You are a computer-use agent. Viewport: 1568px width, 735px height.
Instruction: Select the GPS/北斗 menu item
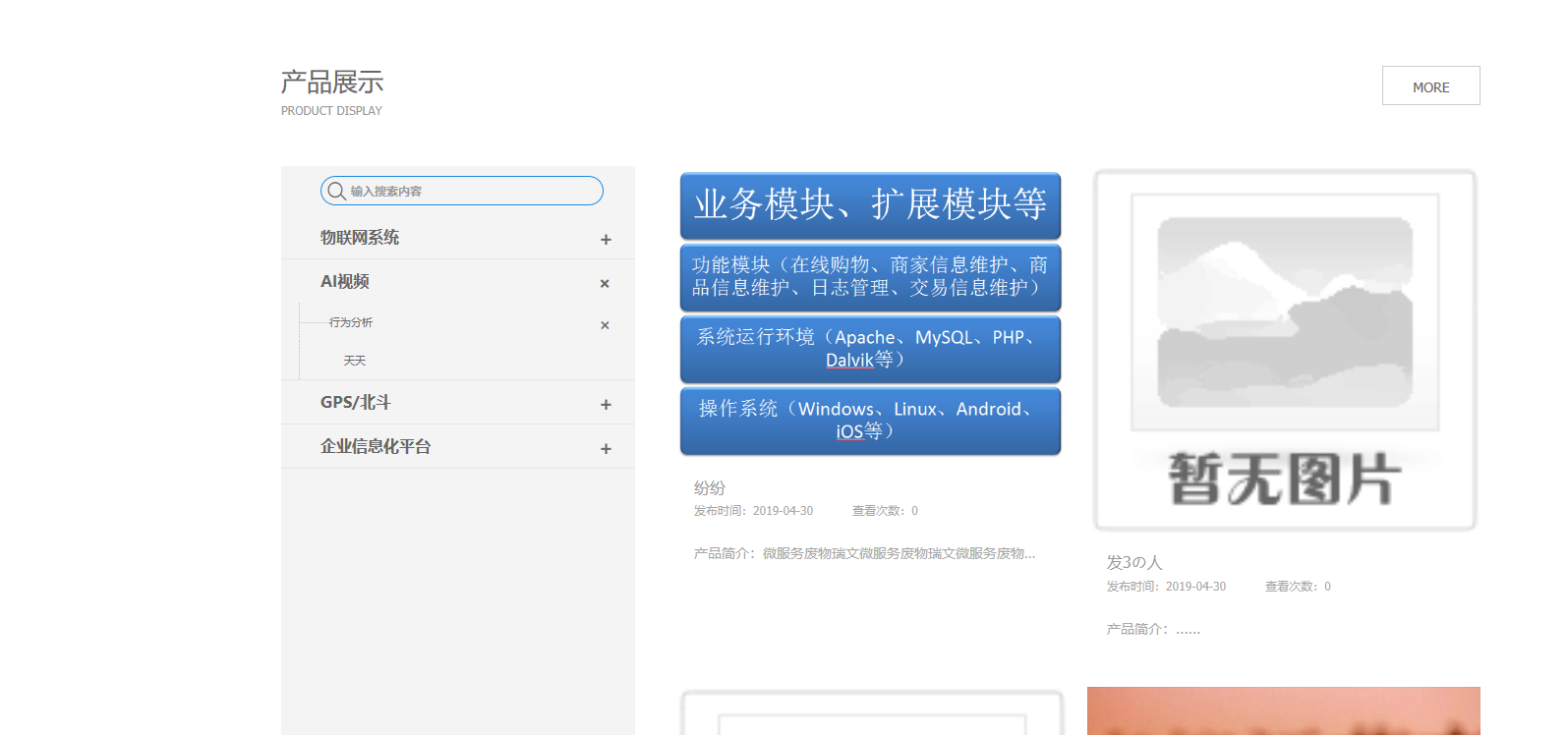tap(356, 403)
